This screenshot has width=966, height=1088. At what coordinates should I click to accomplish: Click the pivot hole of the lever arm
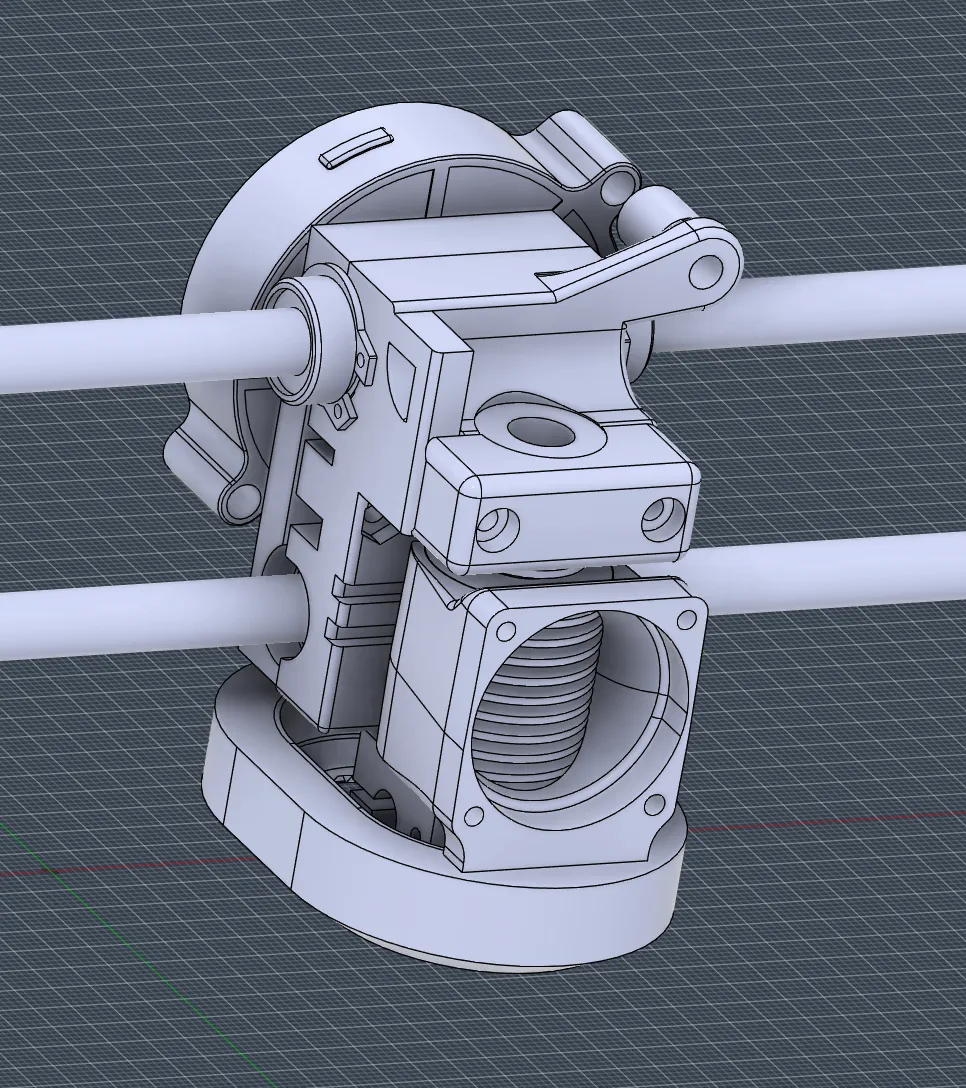click(x=706, y=271)
